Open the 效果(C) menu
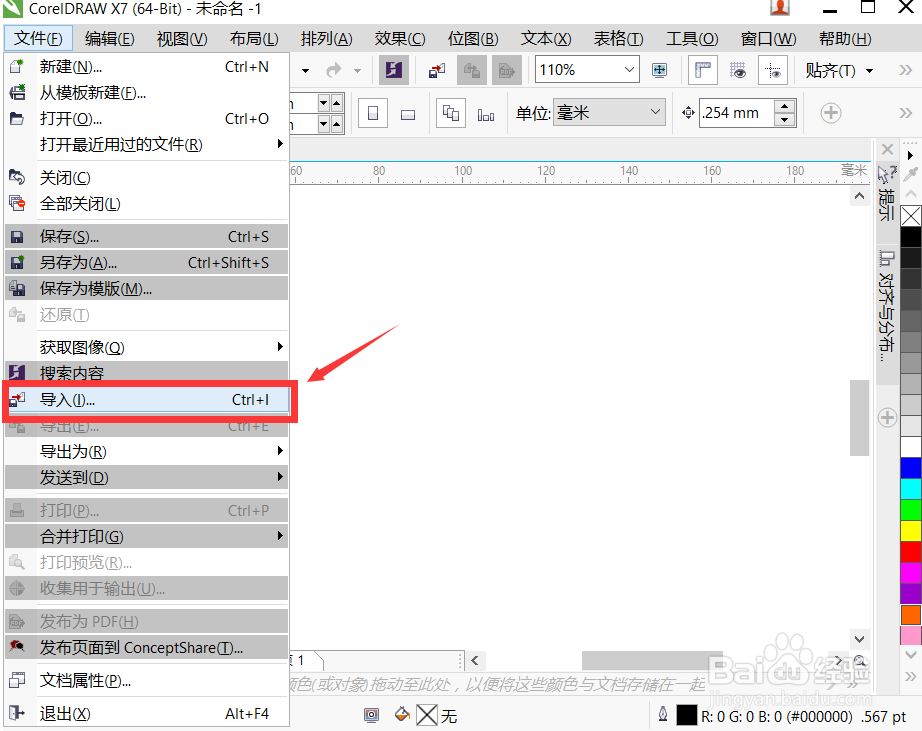The height and width of the screenshot is (731, 922). (x=400, y=39)
